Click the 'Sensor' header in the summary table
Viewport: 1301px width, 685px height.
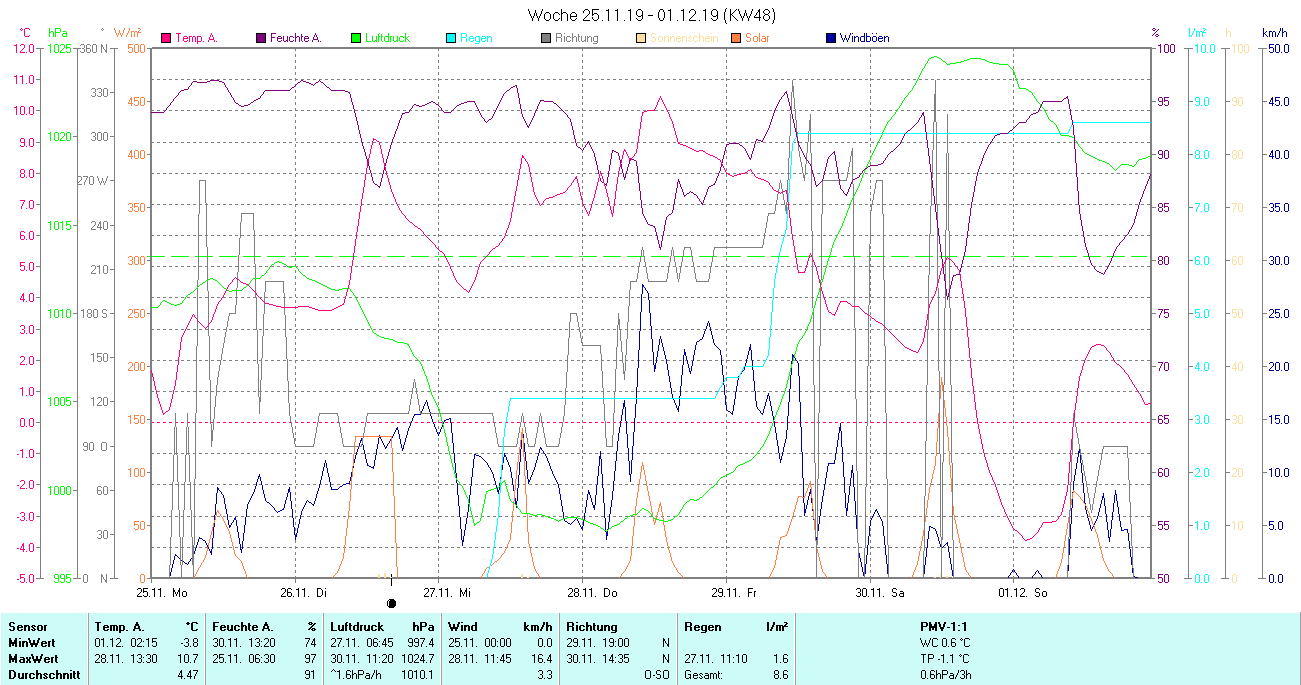pos(26,626)
